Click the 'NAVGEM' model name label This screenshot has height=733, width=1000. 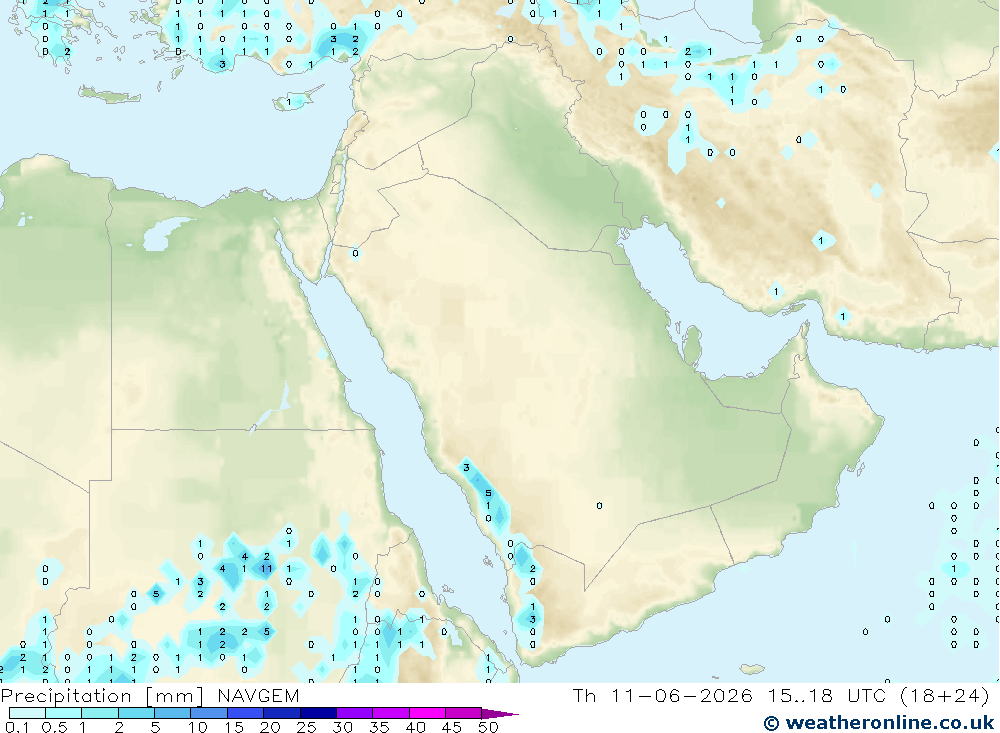tap(258, 696)
